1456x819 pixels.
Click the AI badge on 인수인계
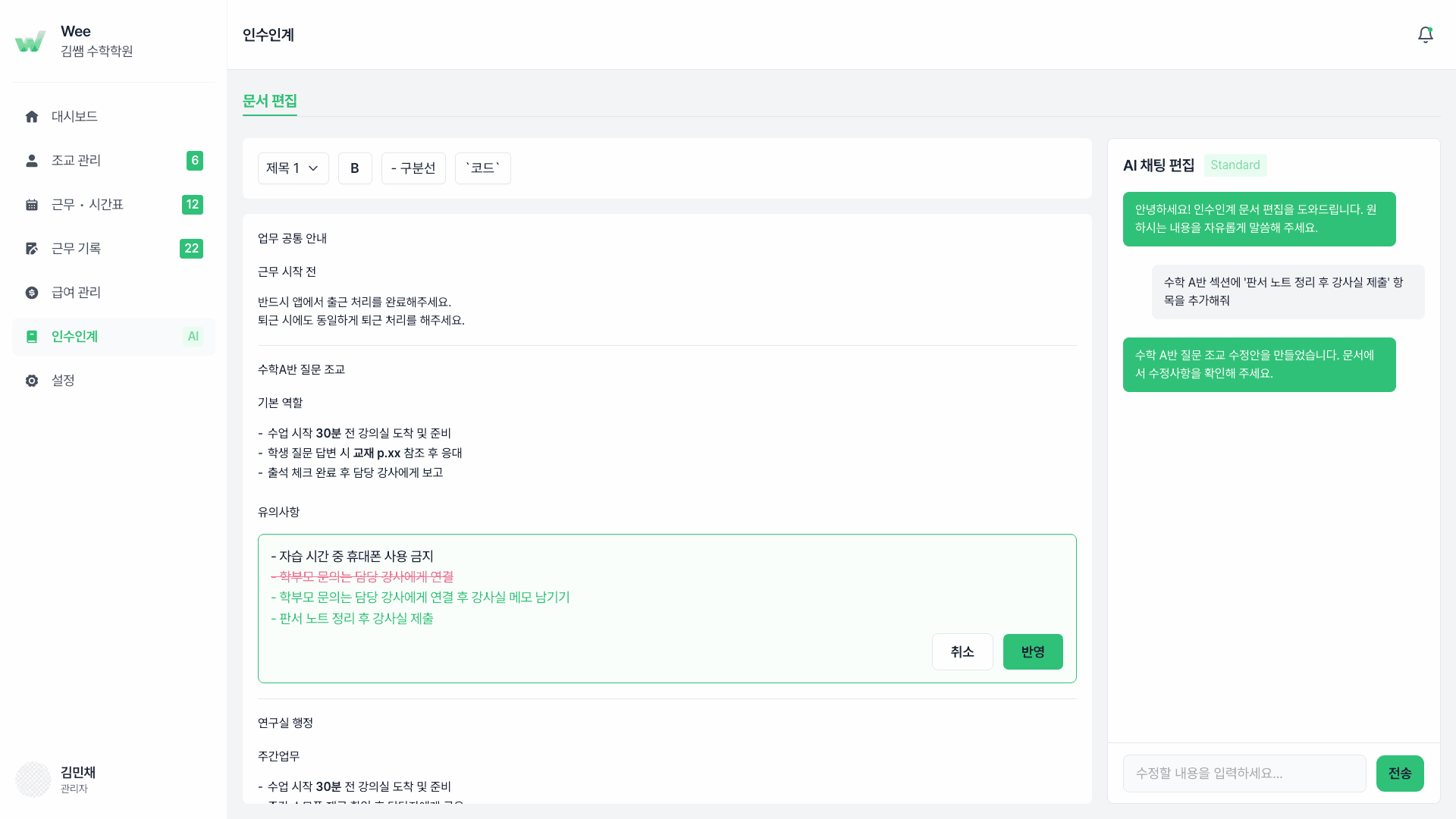coord(193,337)
